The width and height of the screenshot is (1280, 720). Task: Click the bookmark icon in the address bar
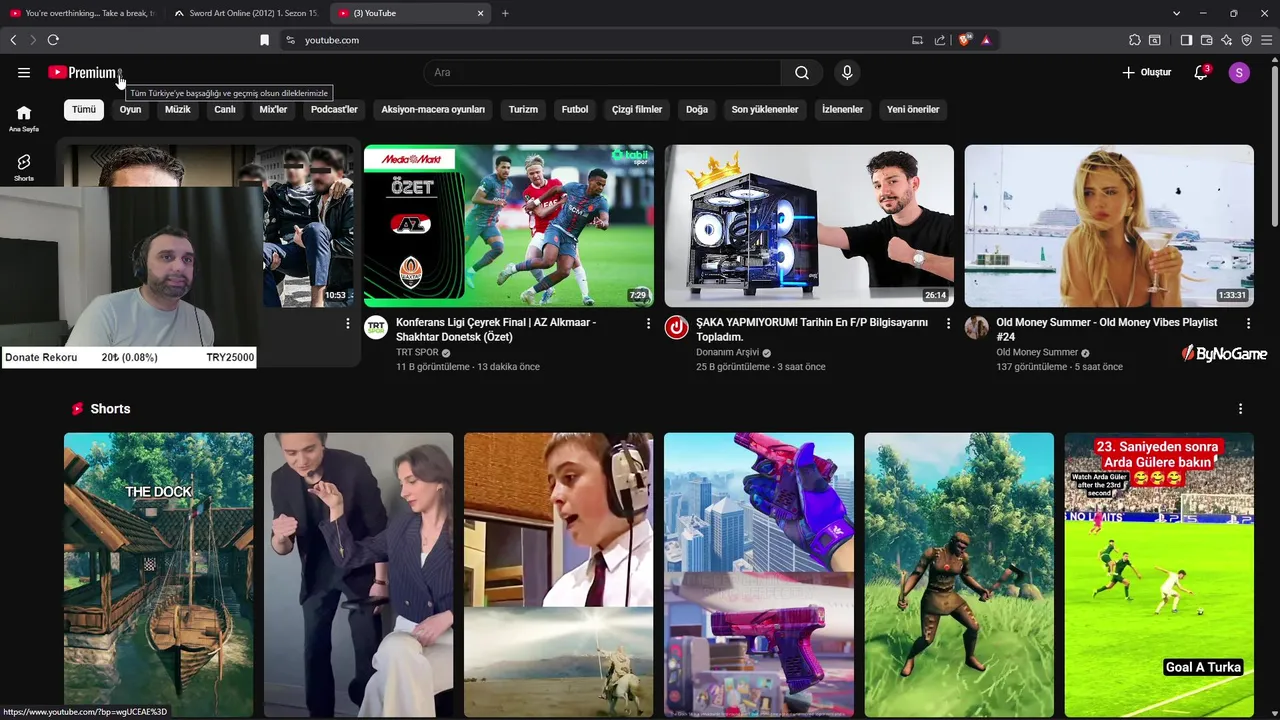pos(264,40)
